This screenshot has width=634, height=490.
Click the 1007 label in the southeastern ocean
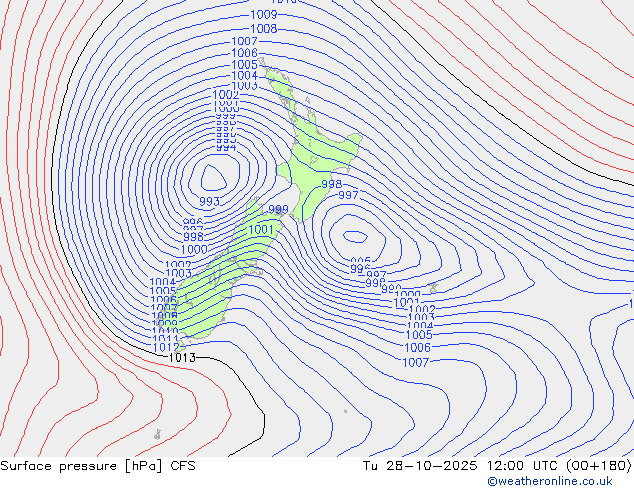point(416,362)
